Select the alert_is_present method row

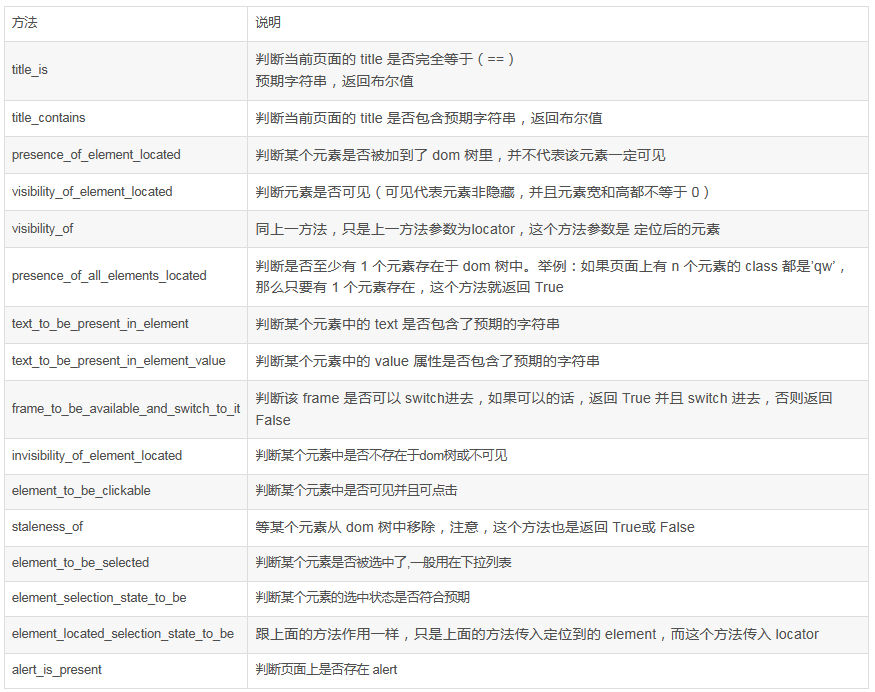49,670
